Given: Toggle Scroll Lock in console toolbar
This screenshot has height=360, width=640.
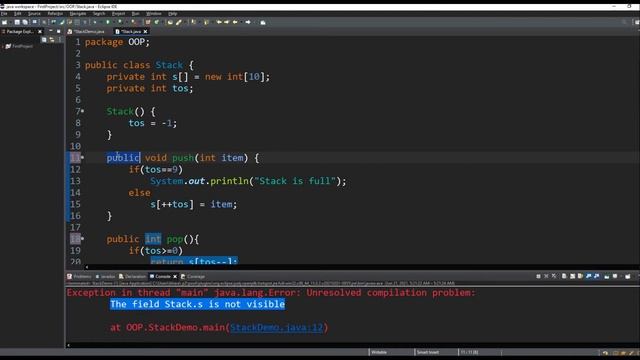Looking at the screenshot, I should (572, 276).
